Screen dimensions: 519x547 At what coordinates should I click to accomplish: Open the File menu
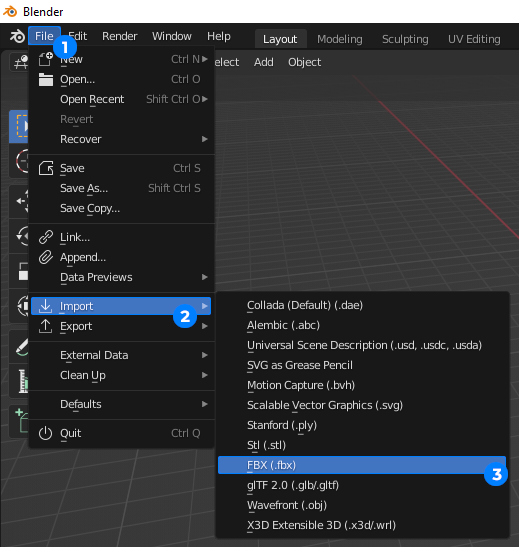44,36
